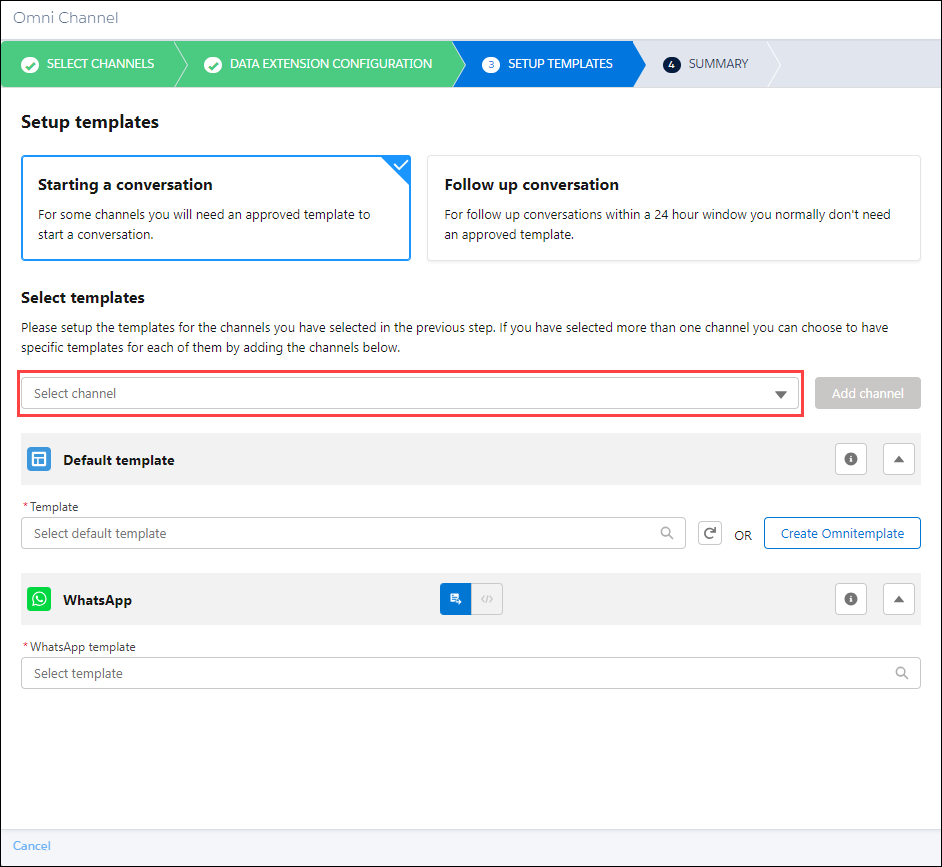942x867 pixels.
Task: Switch WhatsApp editor to code view
Action: point(487,598)
